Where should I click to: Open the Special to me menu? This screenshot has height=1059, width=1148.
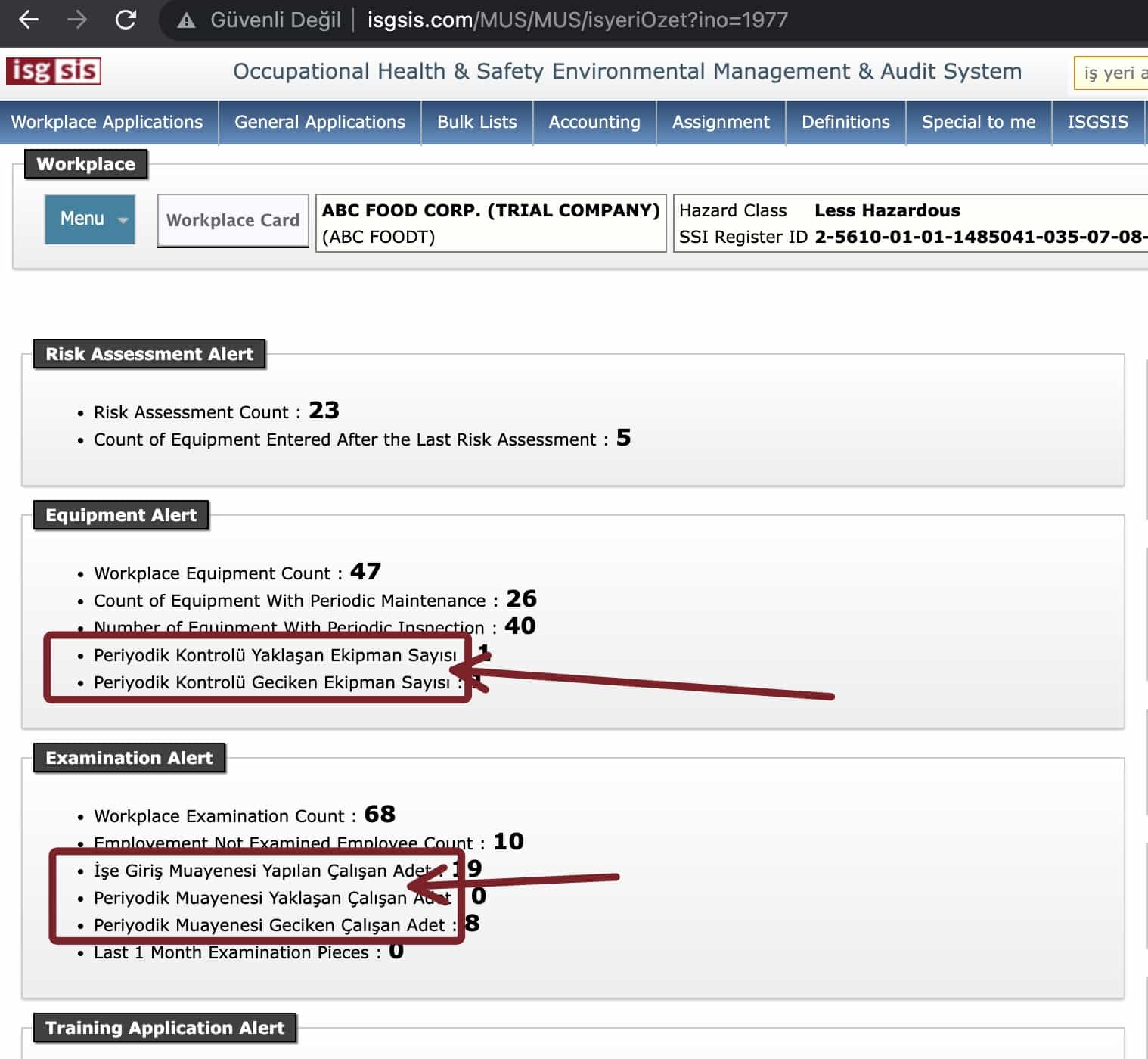[978, 122]
